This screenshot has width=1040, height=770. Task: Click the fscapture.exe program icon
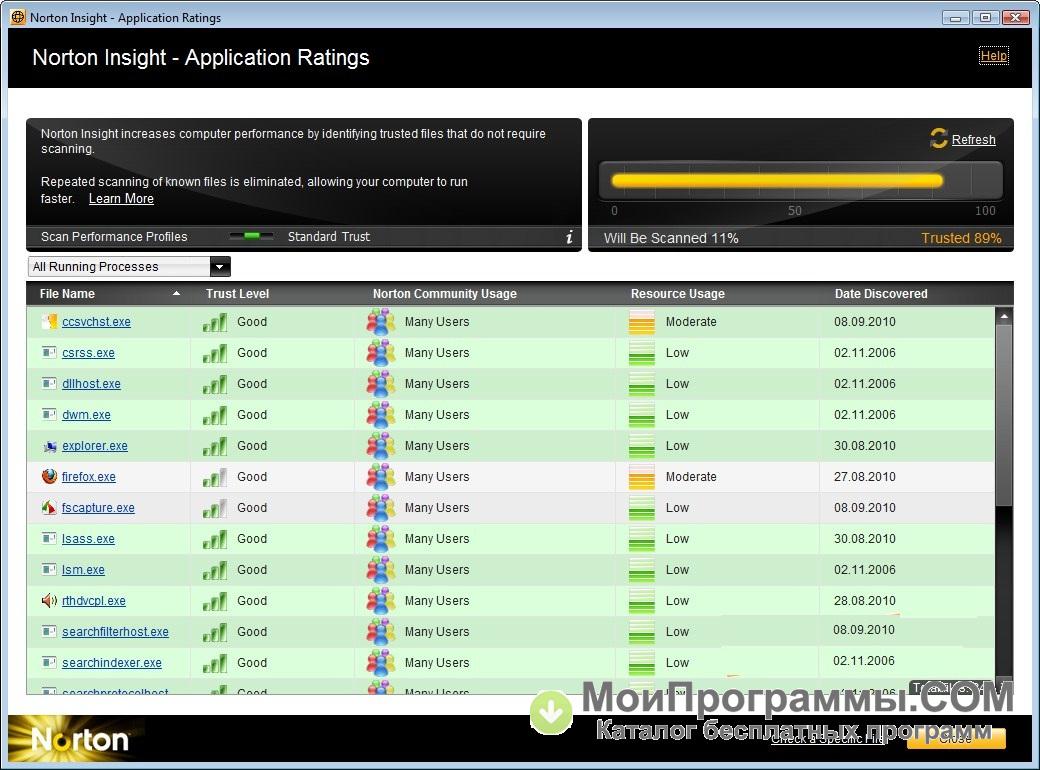[x=49, y=507]
